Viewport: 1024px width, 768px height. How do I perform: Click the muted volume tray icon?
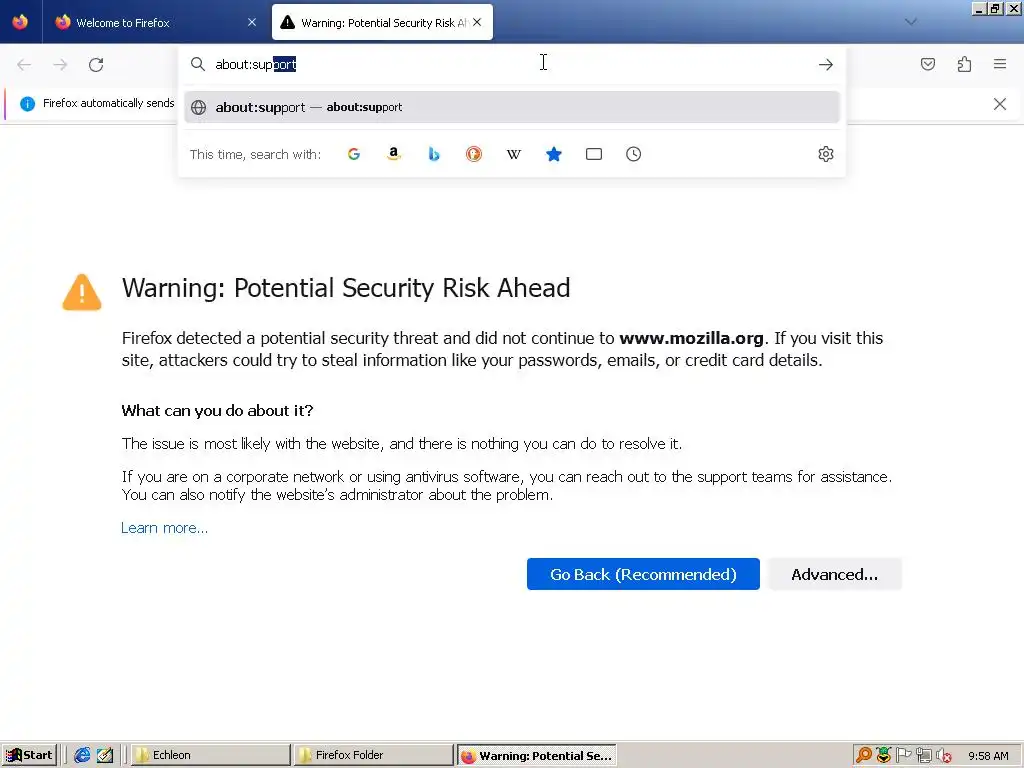[x=944, y=756]
